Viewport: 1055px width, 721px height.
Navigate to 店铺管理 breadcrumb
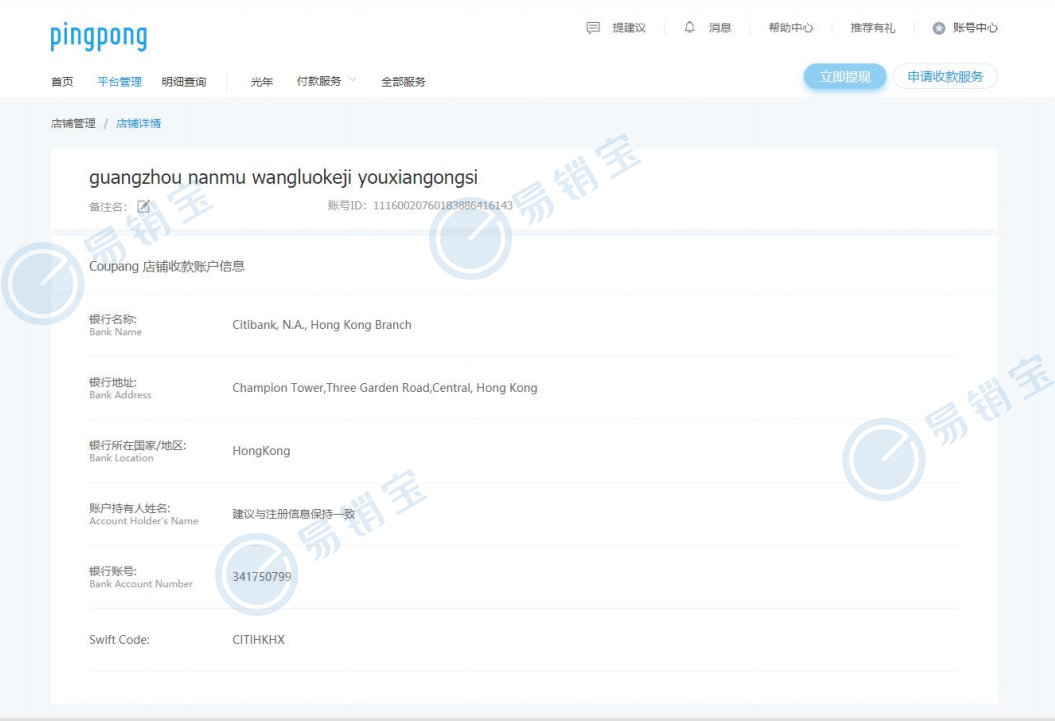coord(73,123)
